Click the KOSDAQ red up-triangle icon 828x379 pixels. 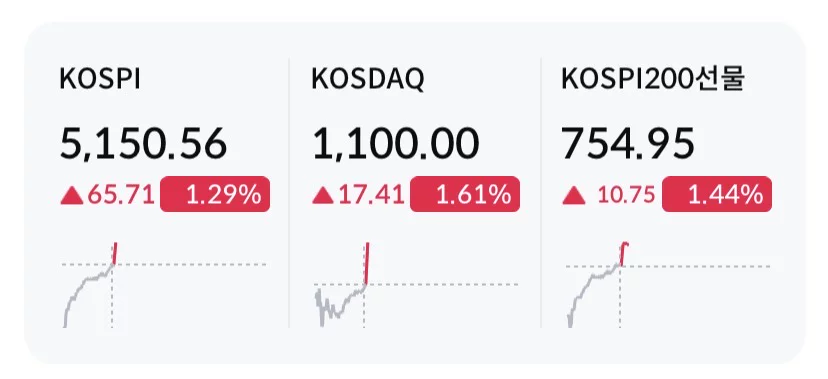[323, 196]
